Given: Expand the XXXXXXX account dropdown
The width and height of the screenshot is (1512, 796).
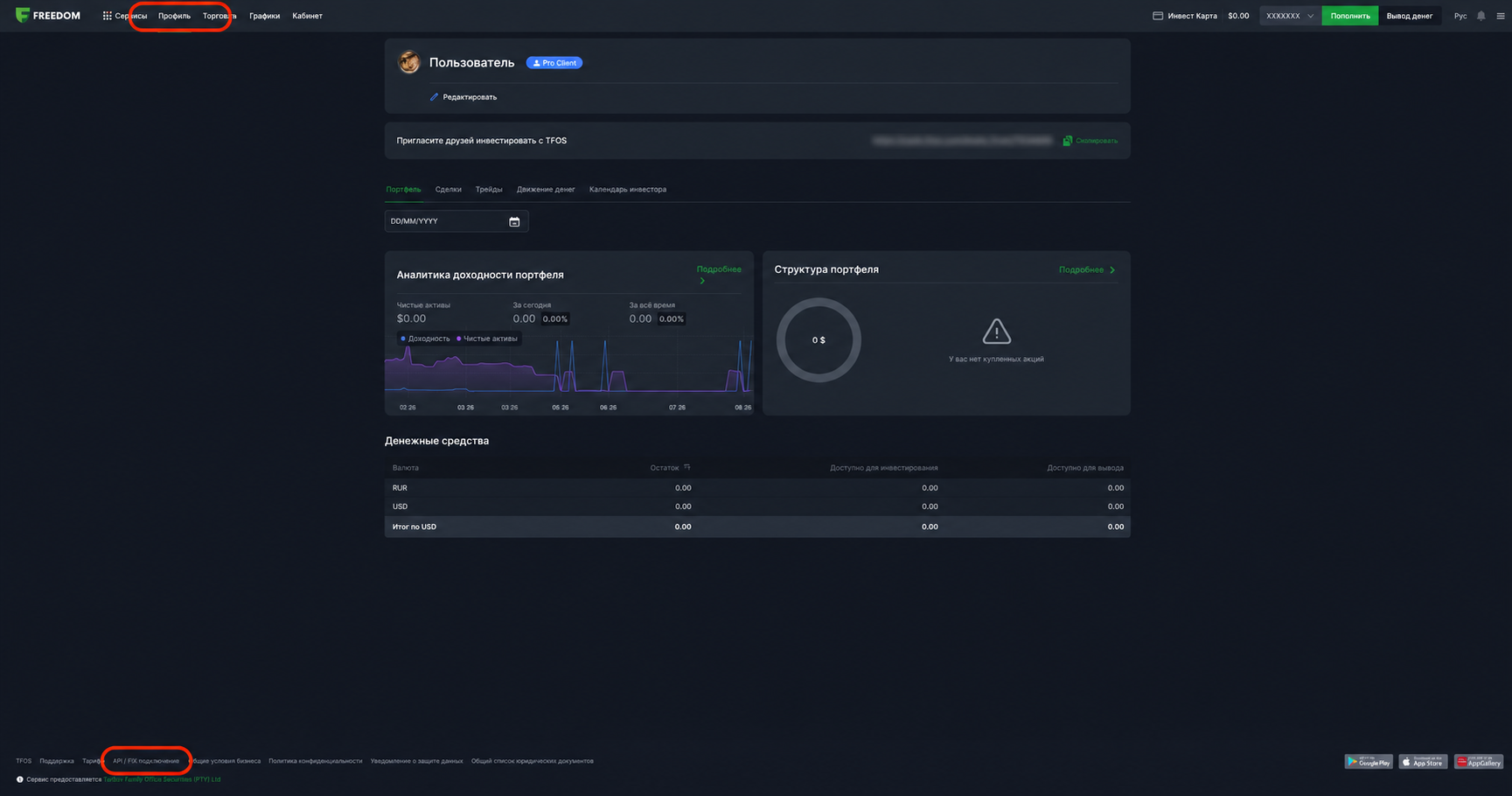Looking at the screenshot, I should click(1290, 16).
